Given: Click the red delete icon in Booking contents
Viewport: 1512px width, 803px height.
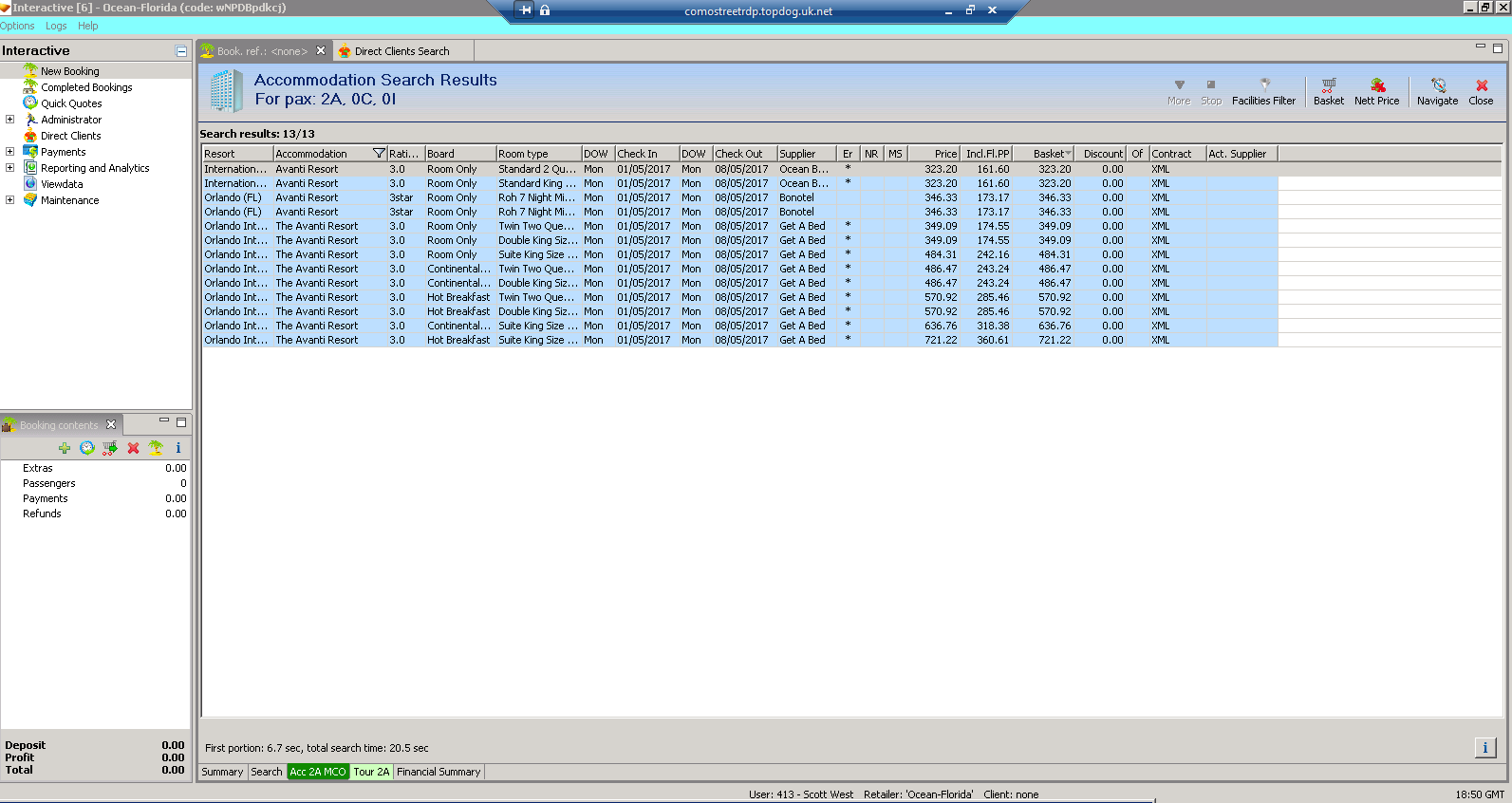Looking at the screenshot, I should (133, 448).
